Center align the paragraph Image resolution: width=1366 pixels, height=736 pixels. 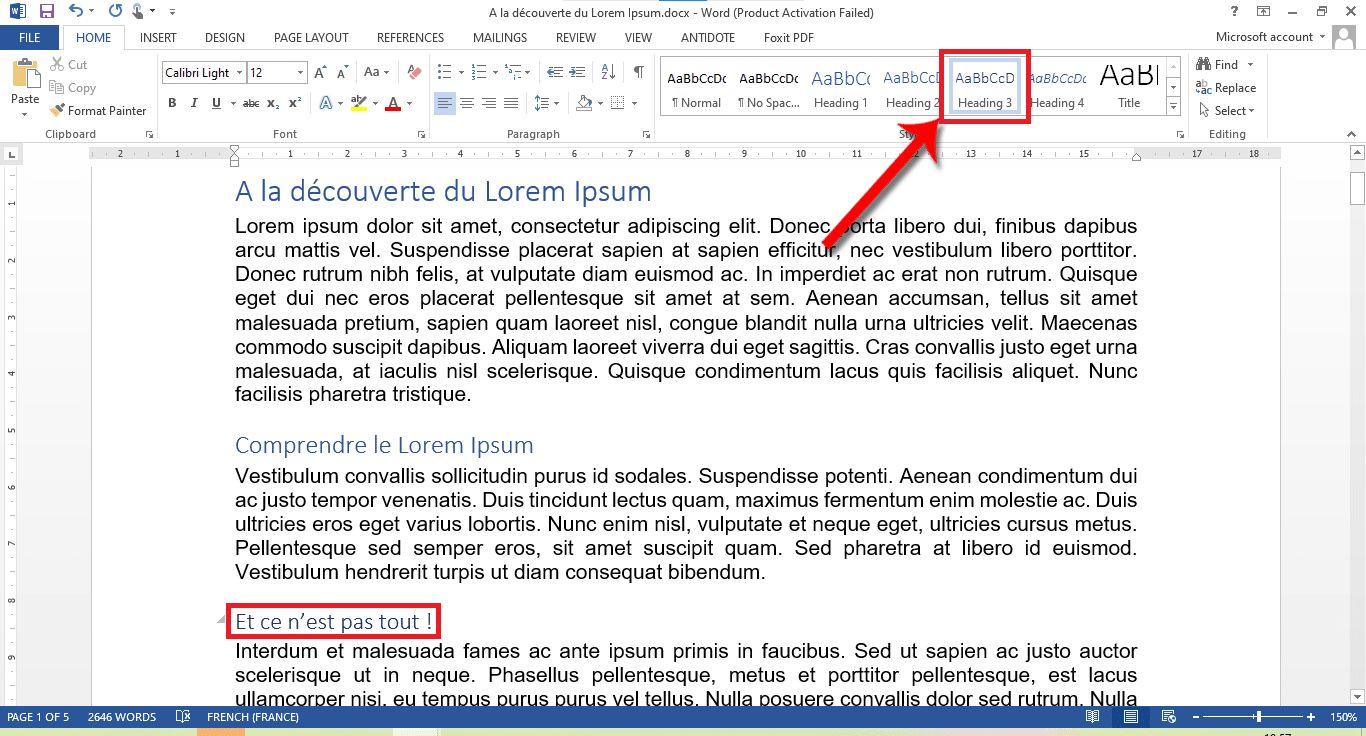(467, 103)
